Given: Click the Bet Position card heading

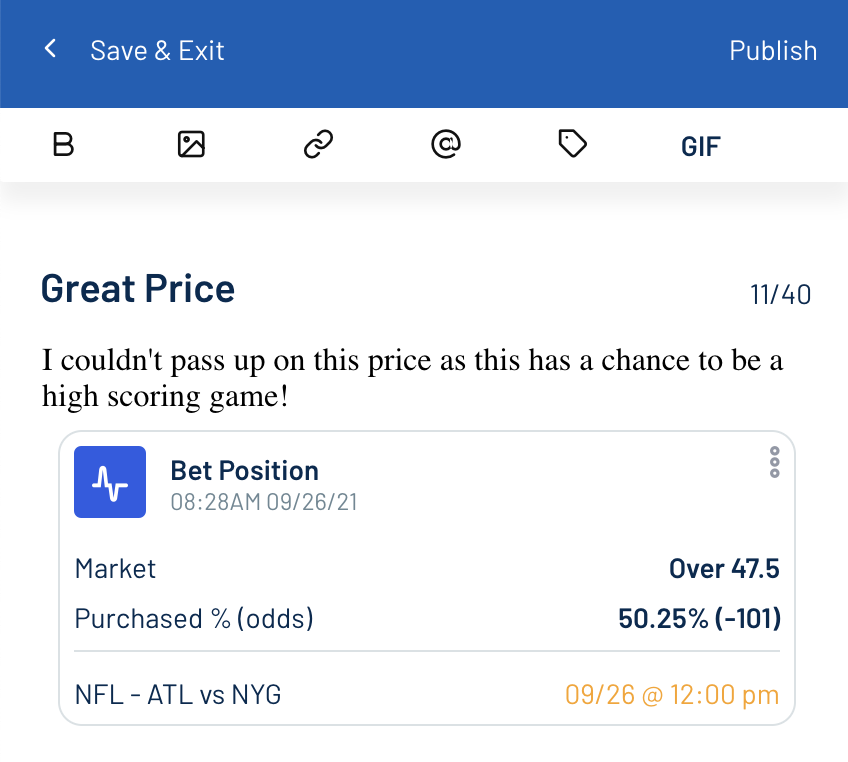Looking at the screenshot, I should (x=244, y=471).
